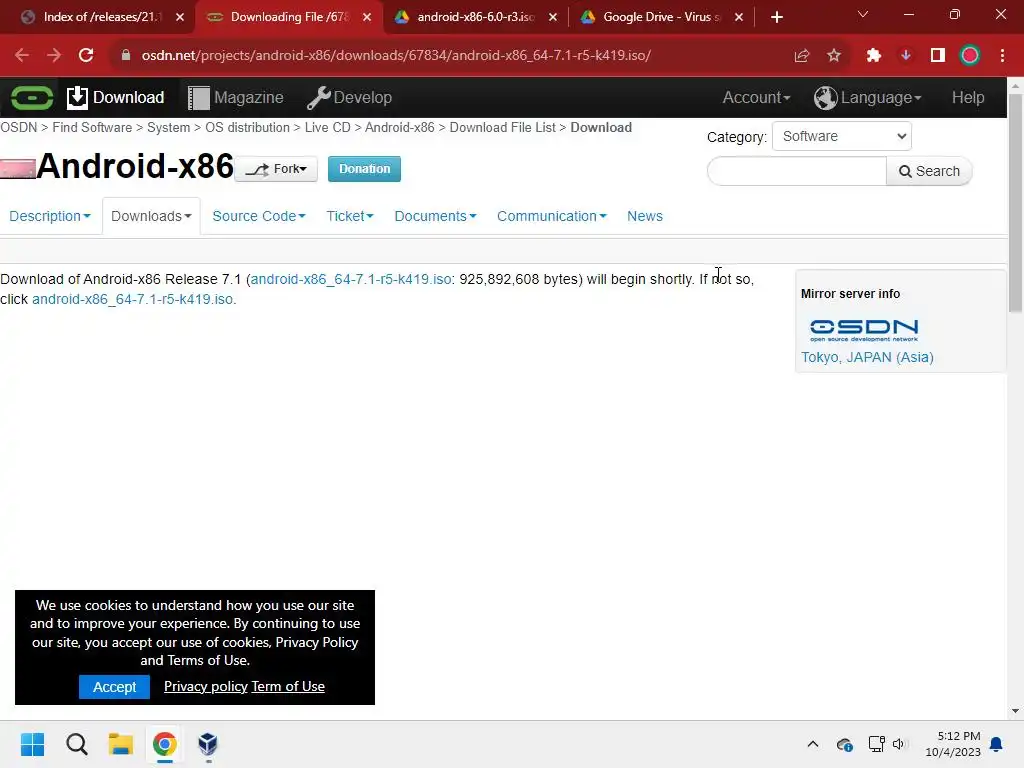Click the manual download iso link after "click"
1024x768 pixels.
(x=133, y=299)
